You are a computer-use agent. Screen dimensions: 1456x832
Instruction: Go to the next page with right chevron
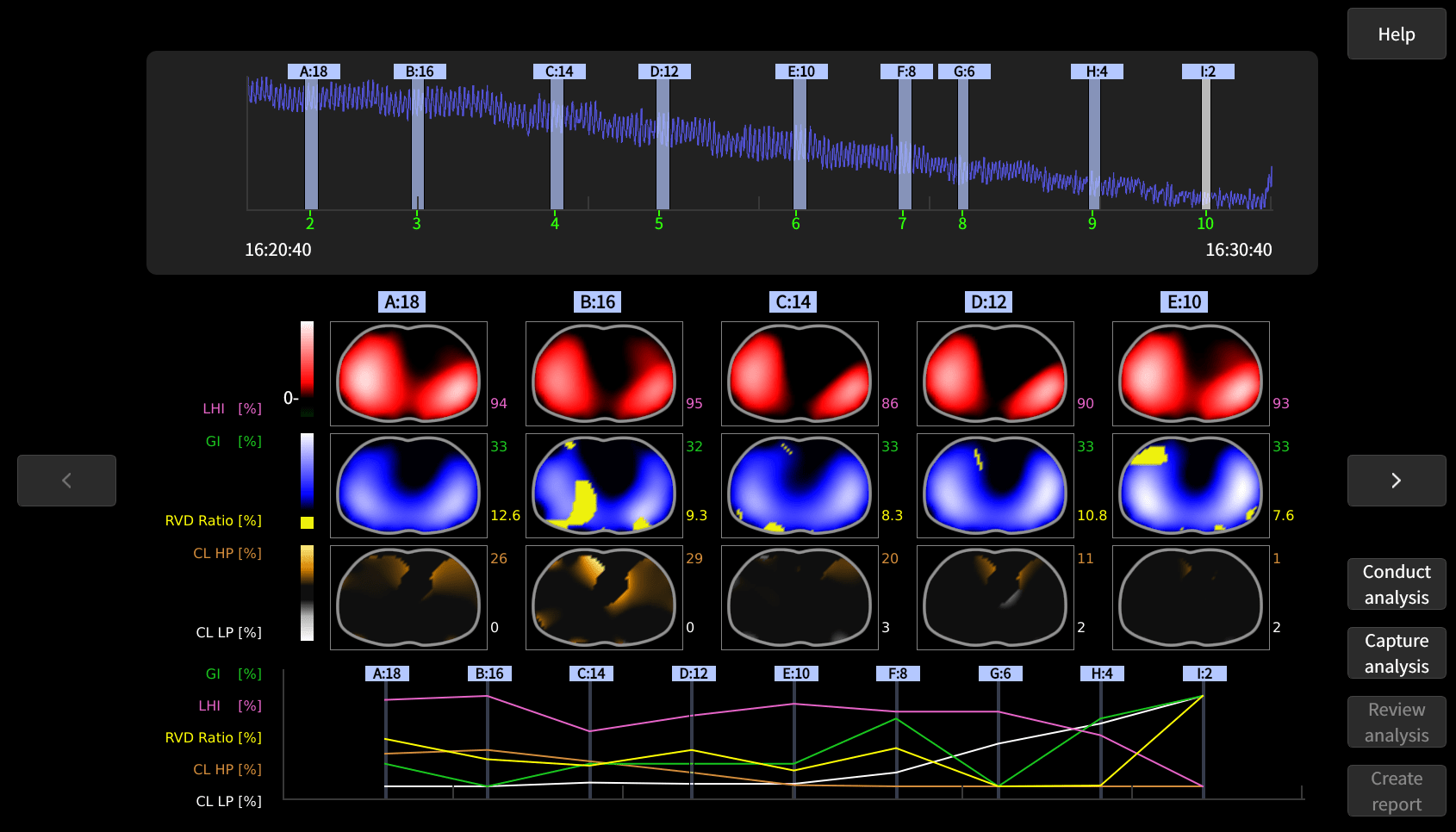[1397, 481]
